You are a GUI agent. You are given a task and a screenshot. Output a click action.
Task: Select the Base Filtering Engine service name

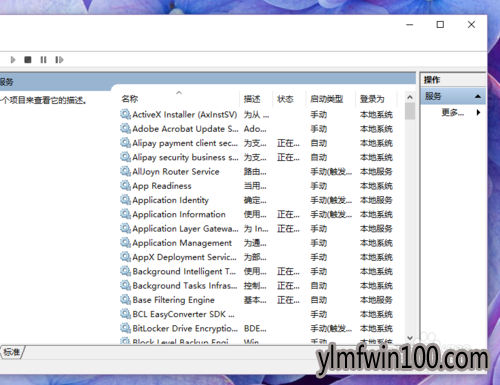pyautogui.click(x=173, y=300)
